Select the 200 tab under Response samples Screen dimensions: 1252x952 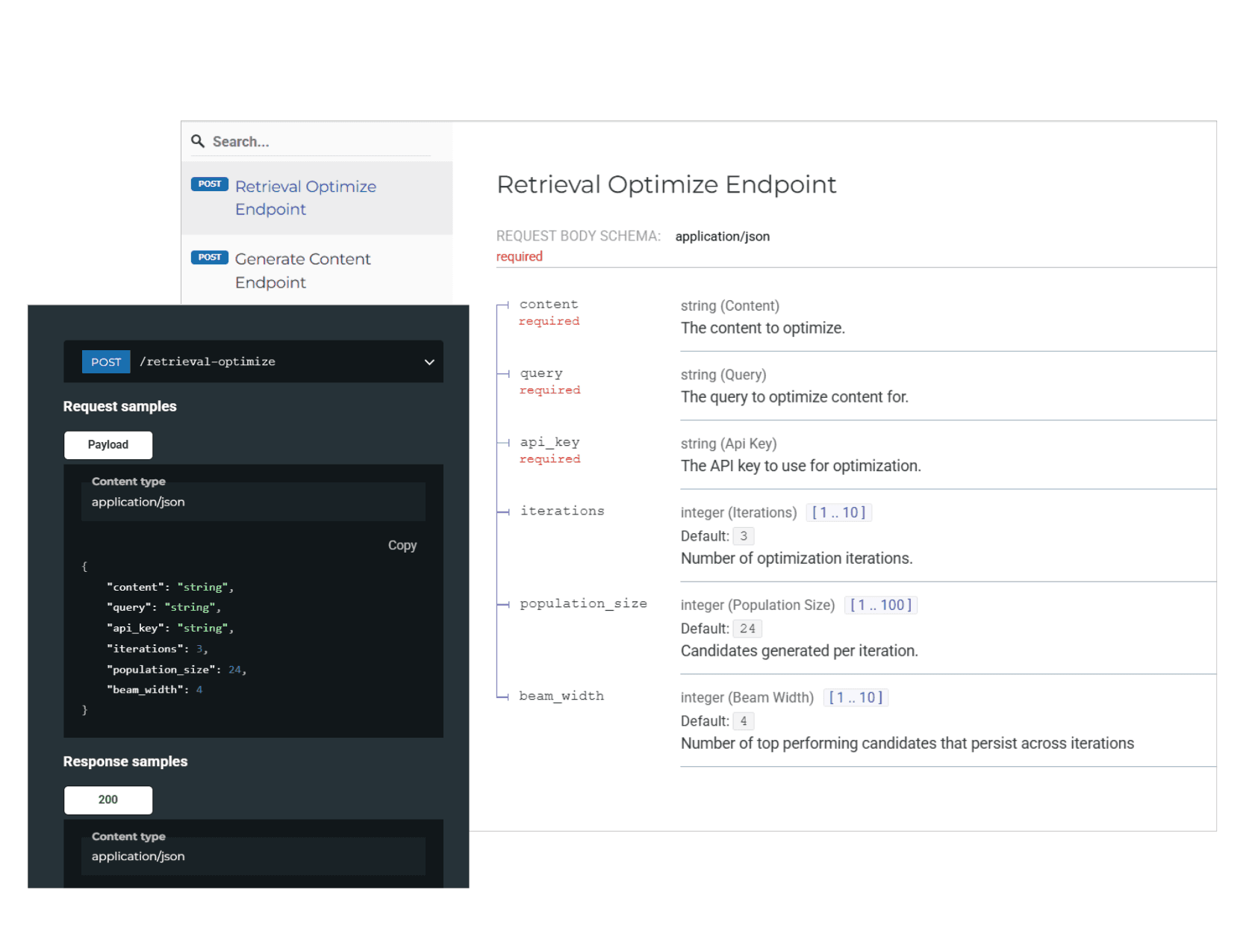108,800
